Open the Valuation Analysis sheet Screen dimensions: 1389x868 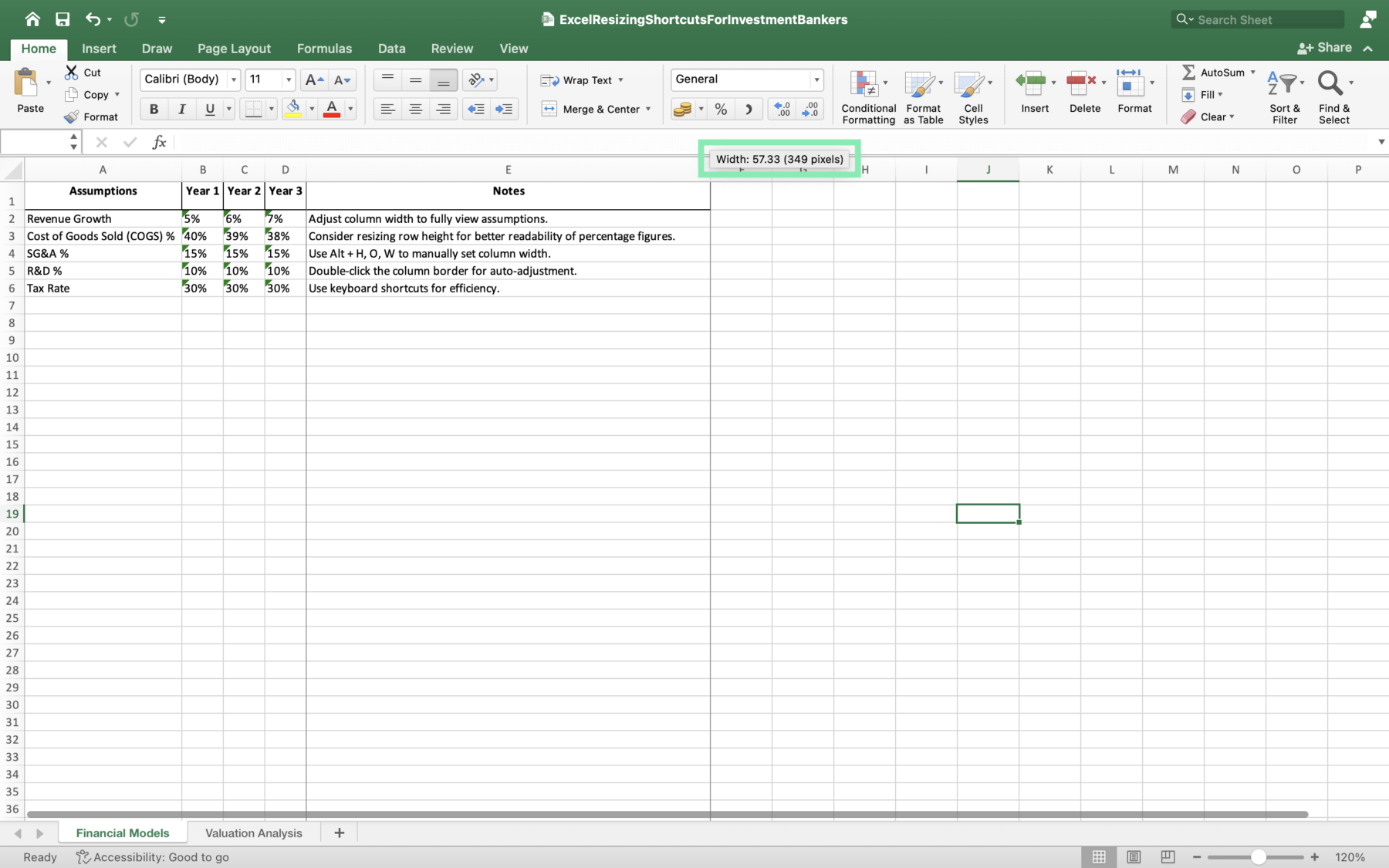[253, 833]
